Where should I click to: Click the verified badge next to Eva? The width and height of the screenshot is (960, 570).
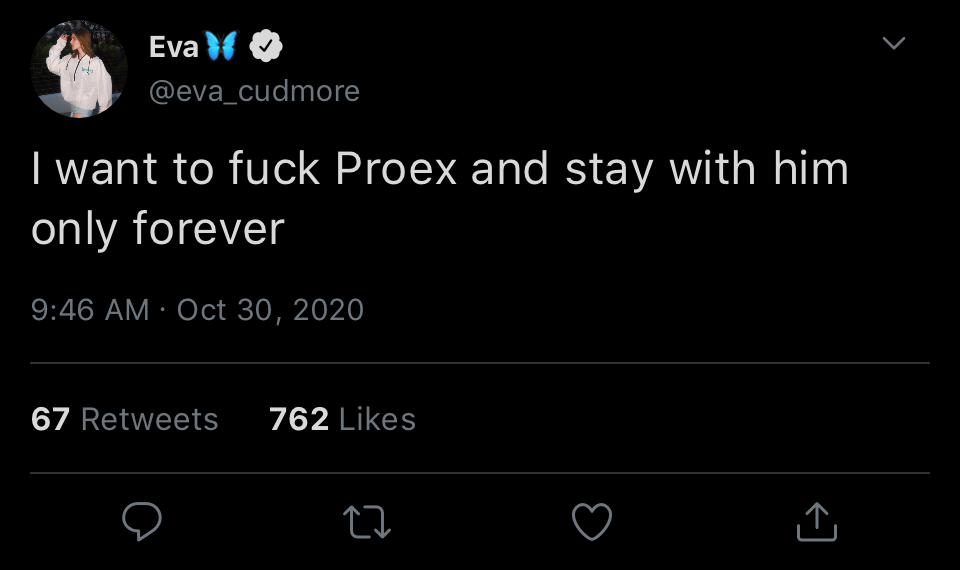coord(266,46)
